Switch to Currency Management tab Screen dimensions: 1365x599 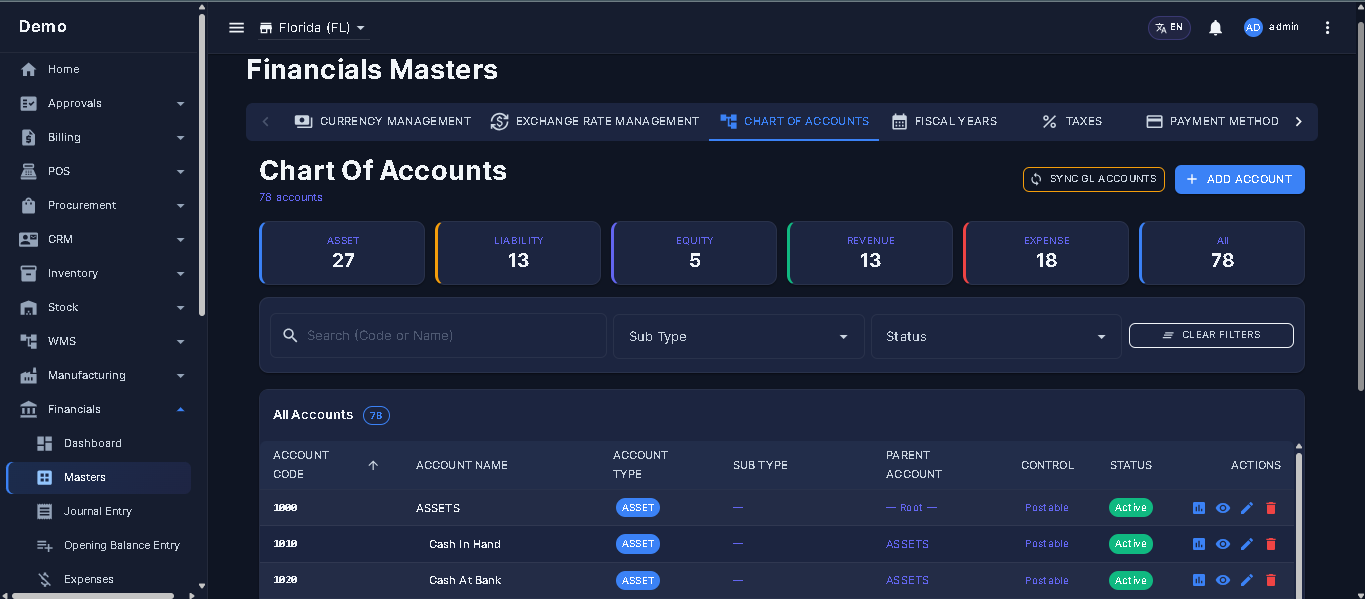[383, 121]
